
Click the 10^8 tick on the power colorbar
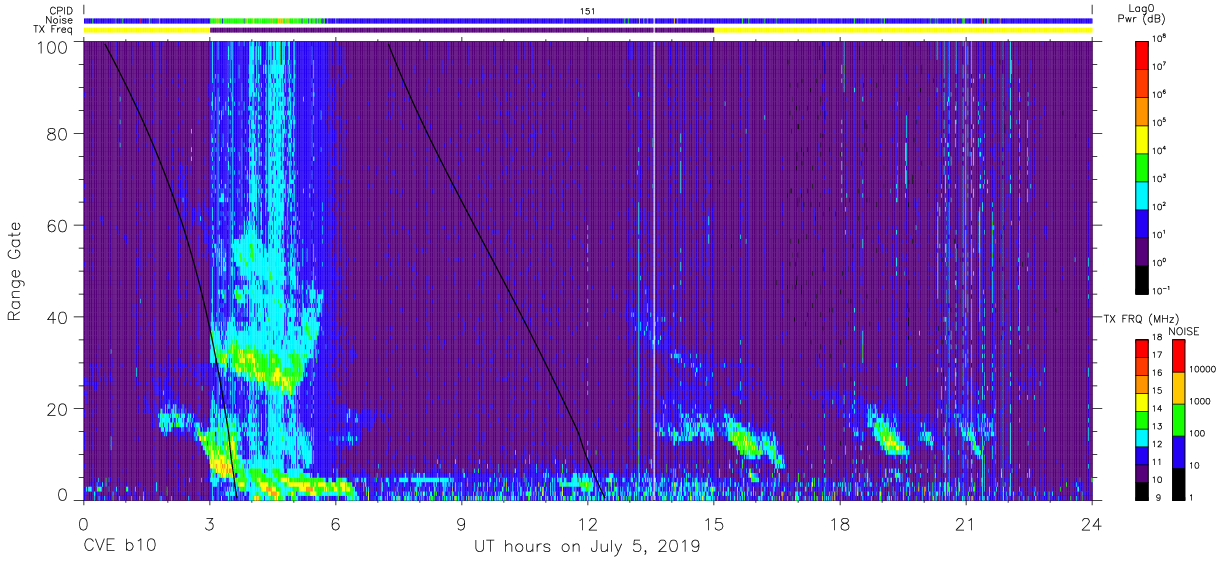click(x=1160, y=39)
